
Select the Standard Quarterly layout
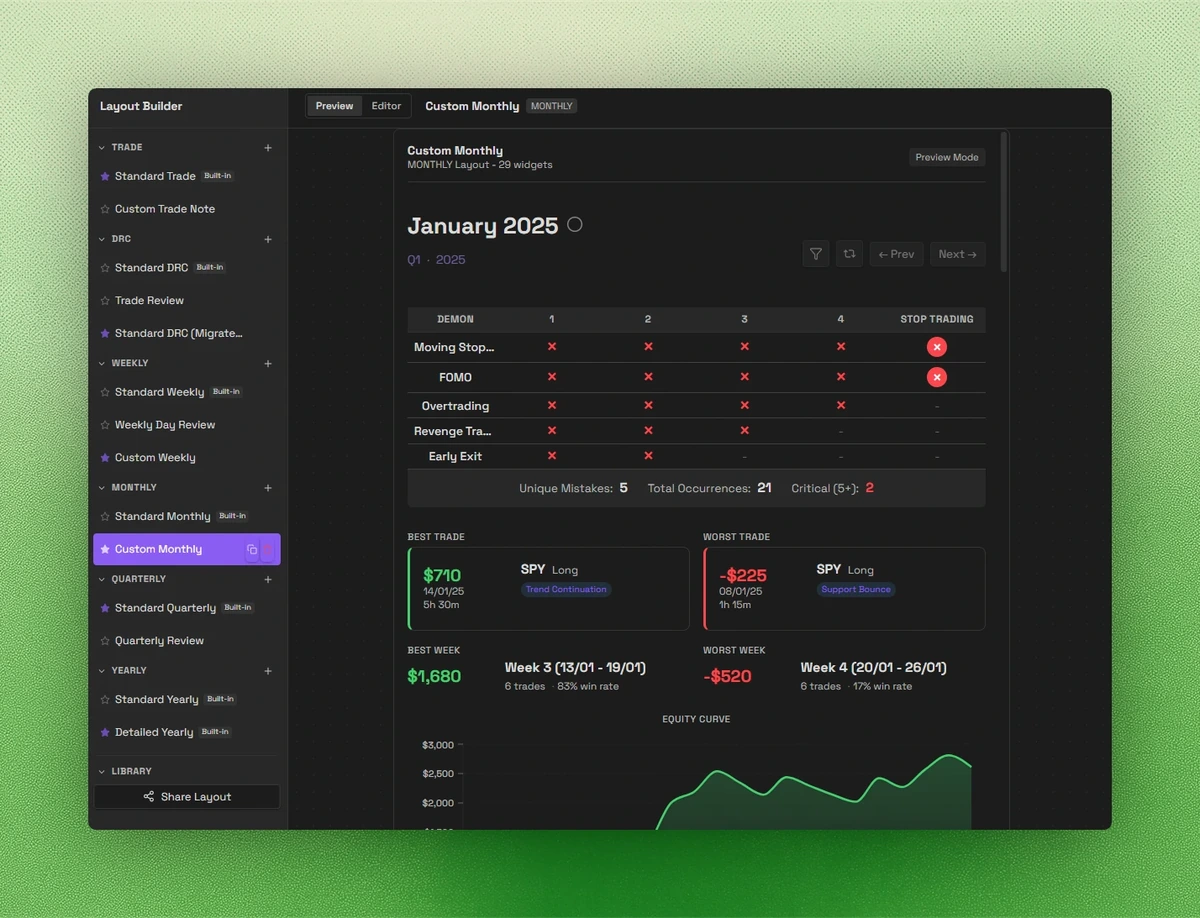[x=187, y=608]
